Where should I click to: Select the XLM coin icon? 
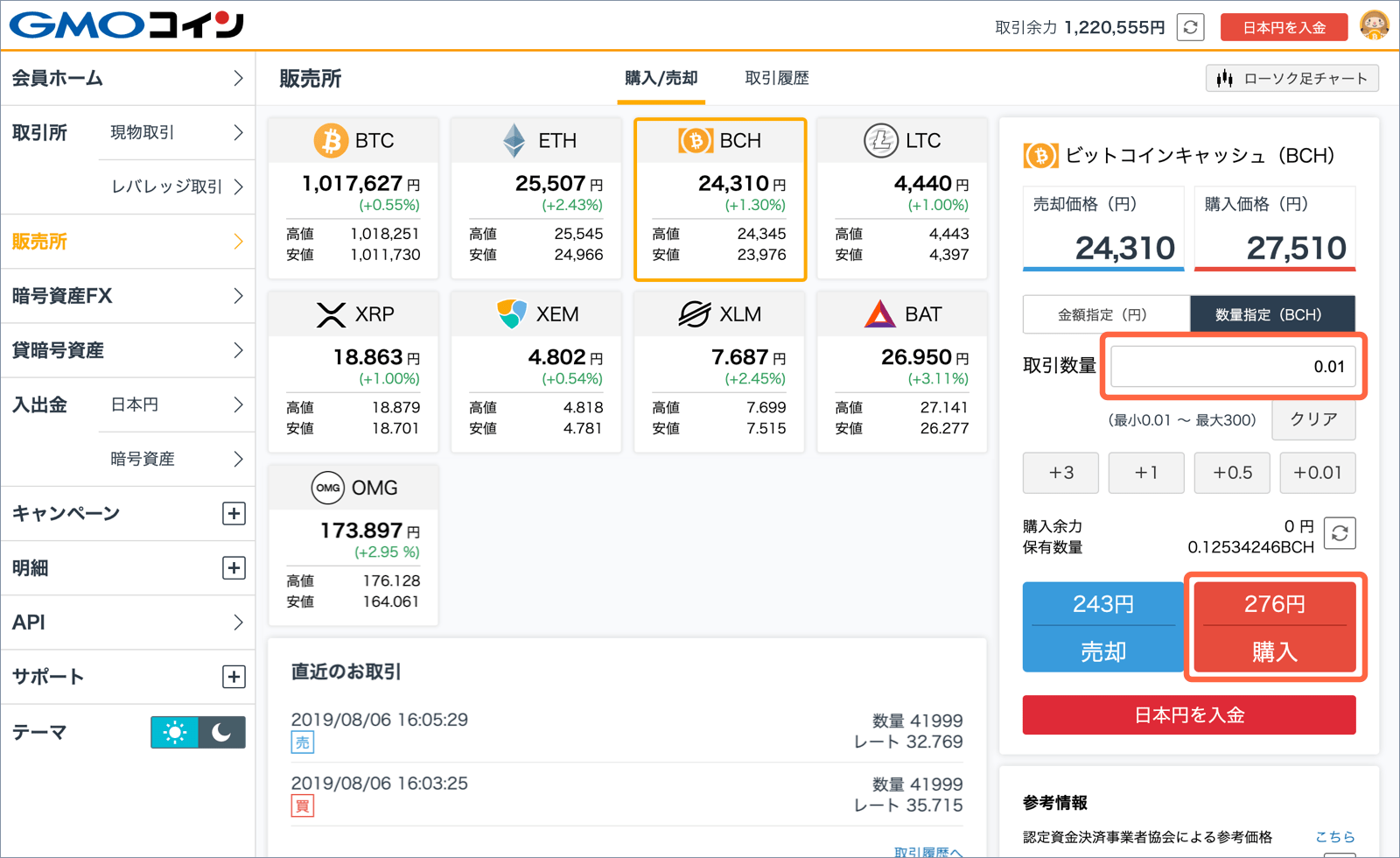pyautogui.click(x=695, y=313)
